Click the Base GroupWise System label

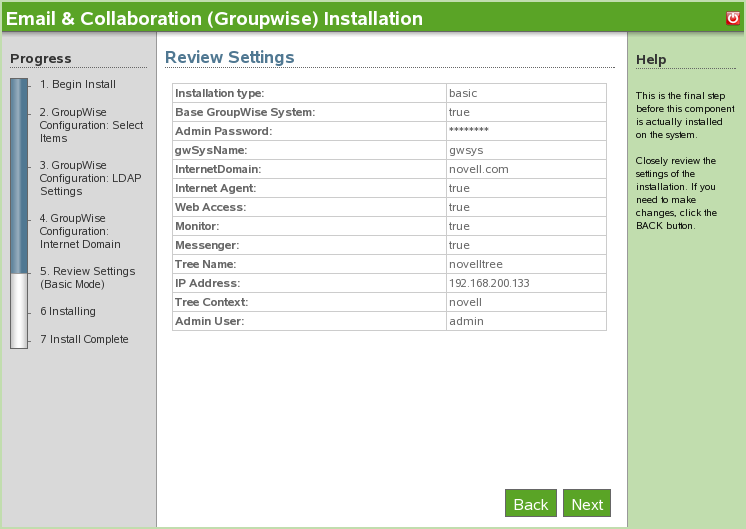pos(245,112)
